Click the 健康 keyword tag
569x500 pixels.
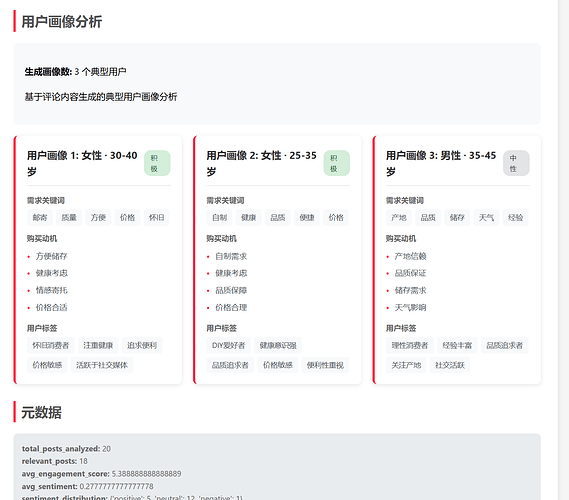click(x=249, y=218)
